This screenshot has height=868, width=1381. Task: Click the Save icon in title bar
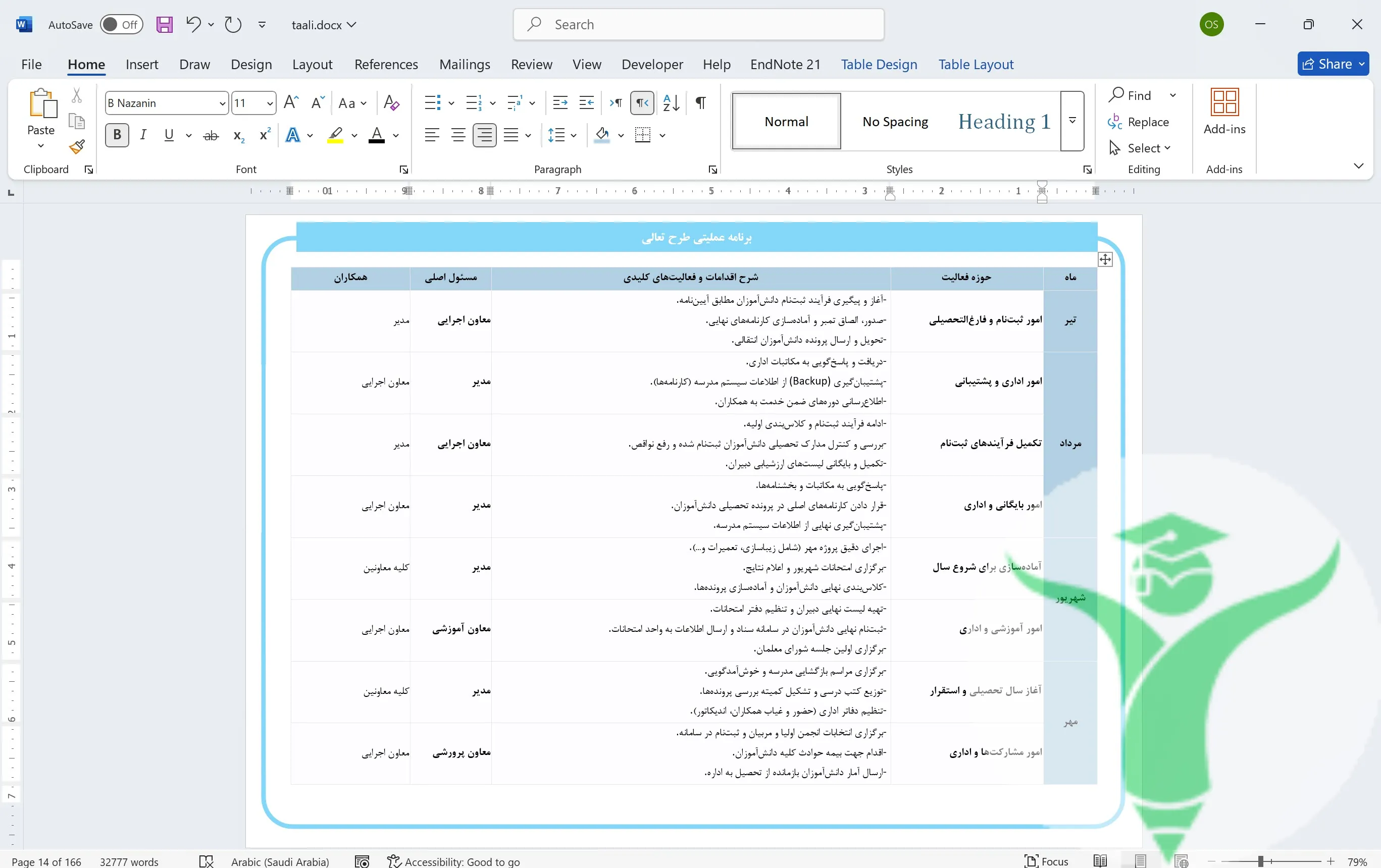coord(164,25)
